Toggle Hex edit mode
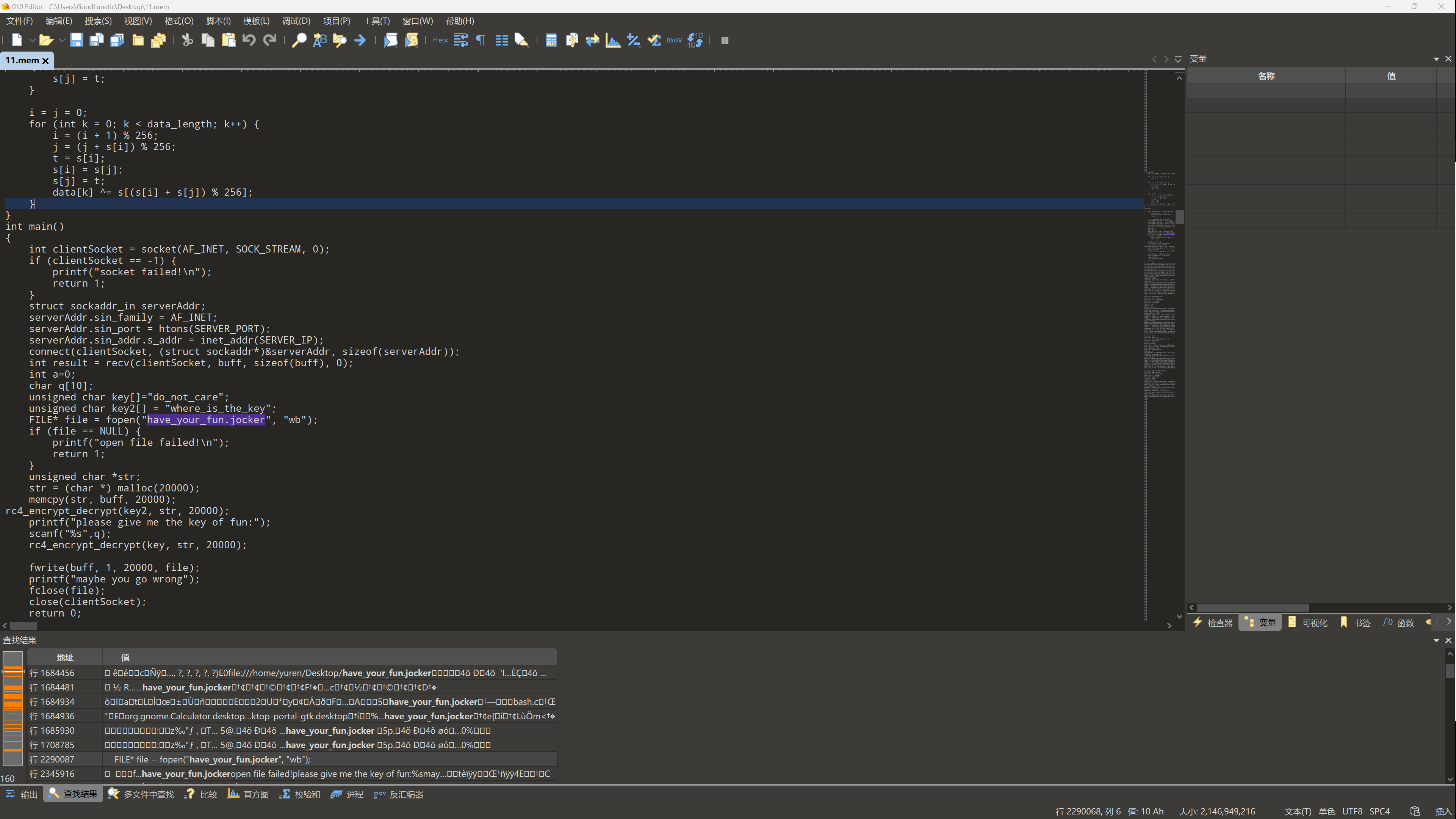The image size is (1456, 819). coord(440,40)
